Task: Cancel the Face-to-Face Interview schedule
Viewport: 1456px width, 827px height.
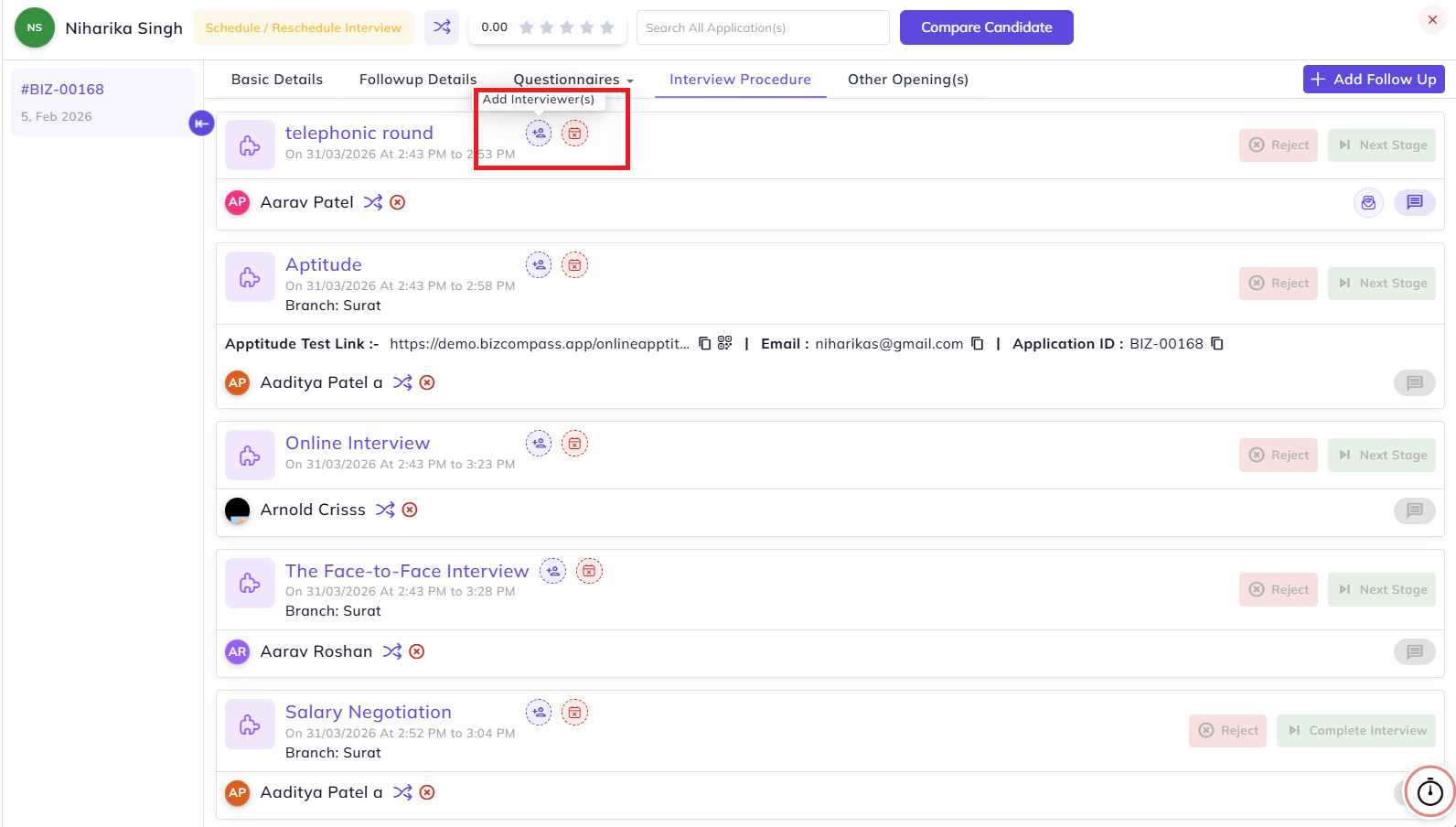Action: click(589, 572)
